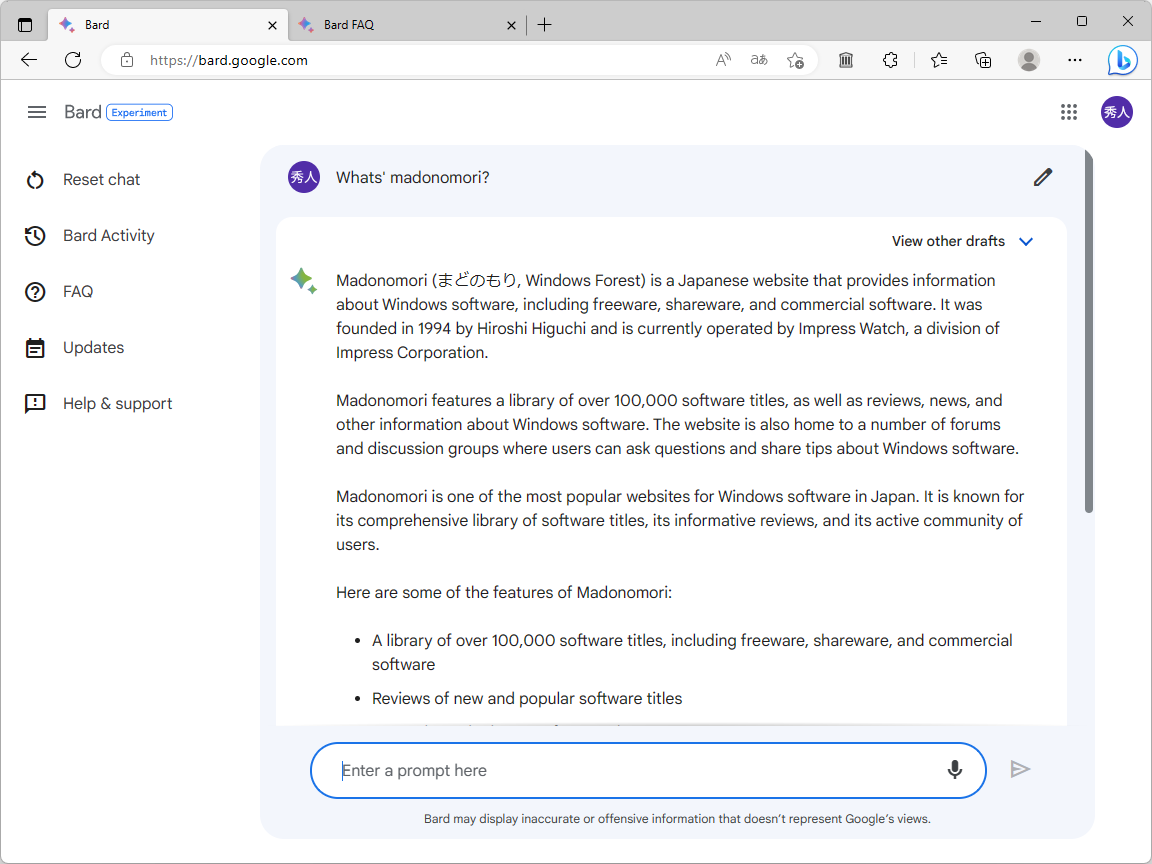Open the Google account avatar

(1116, 112)
